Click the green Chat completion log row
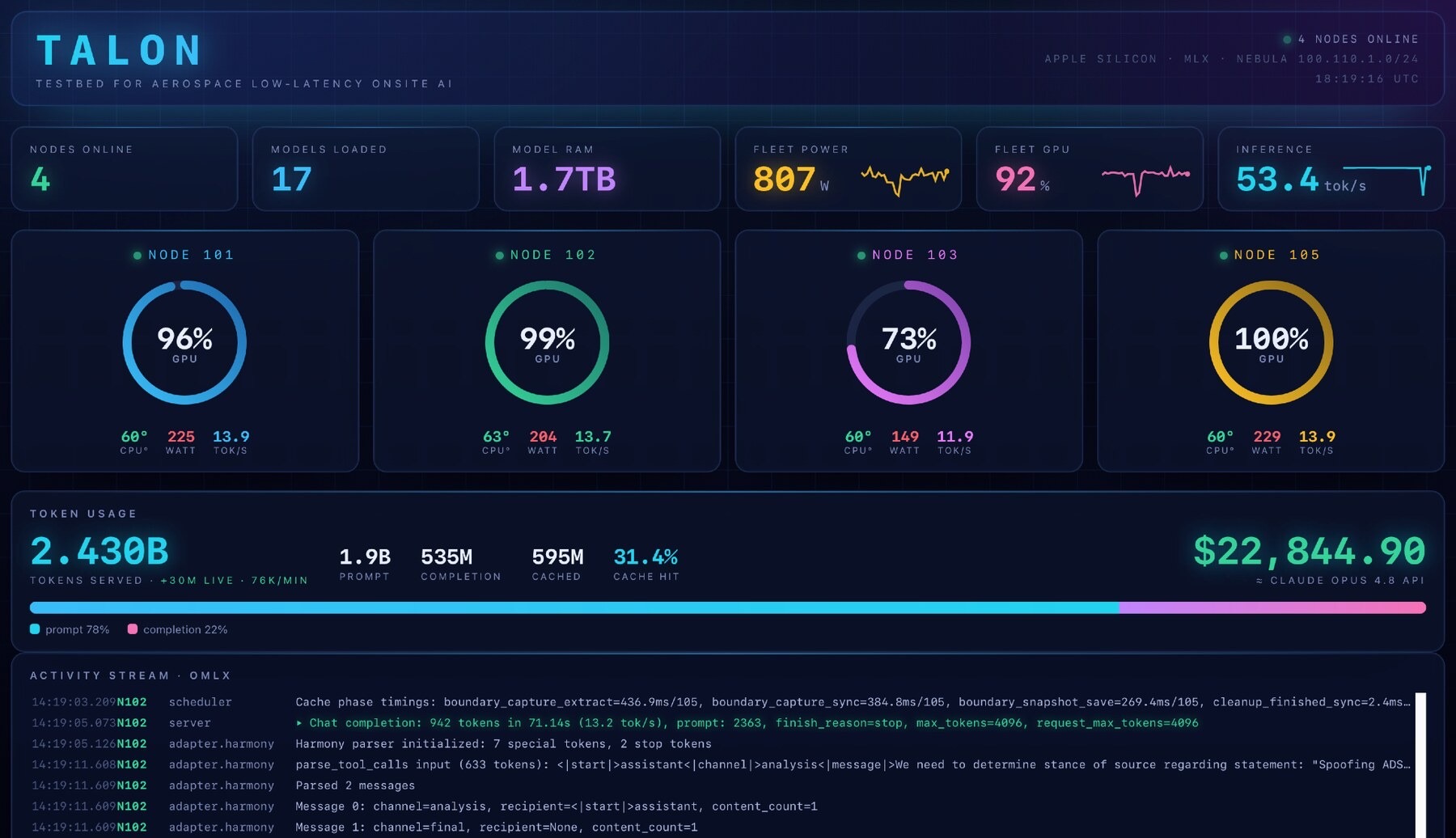Image resolution: width=1456 pixels, height=838 pixels. 721,723
